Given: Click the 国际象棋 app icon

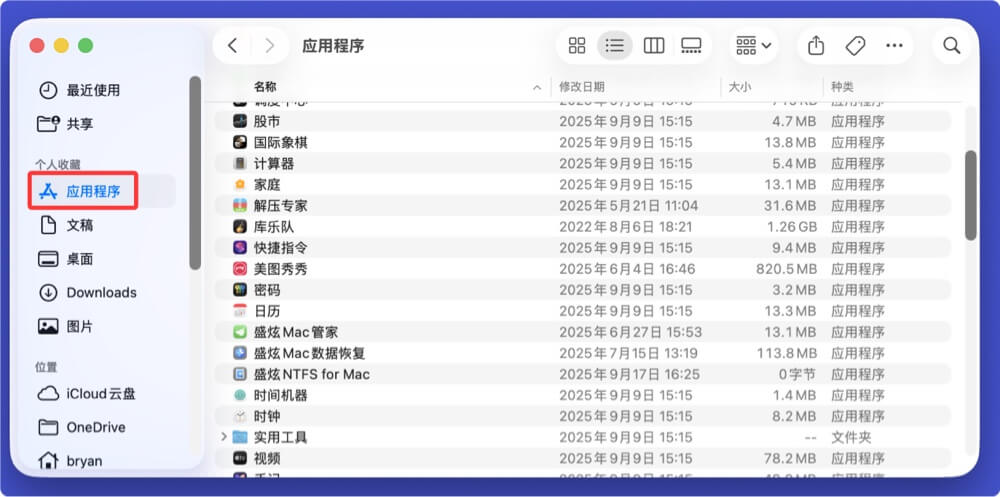Looking at the screenshot, I should pos(240,142).
